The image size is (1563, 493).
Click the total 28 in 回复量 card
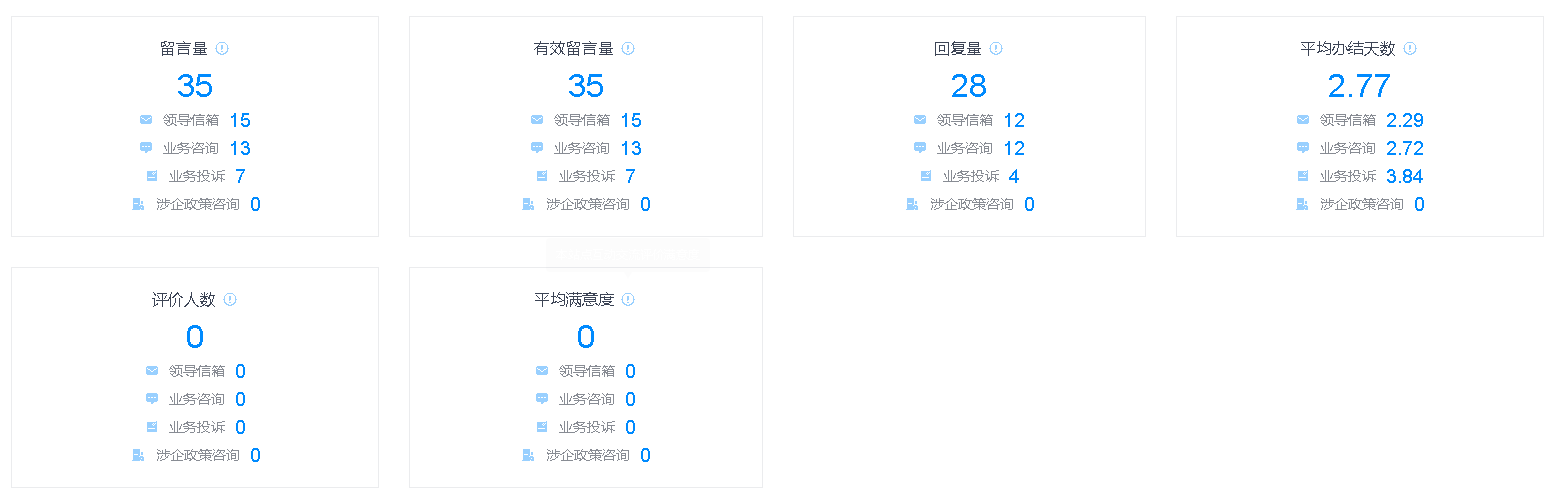(x=969, y=86)
